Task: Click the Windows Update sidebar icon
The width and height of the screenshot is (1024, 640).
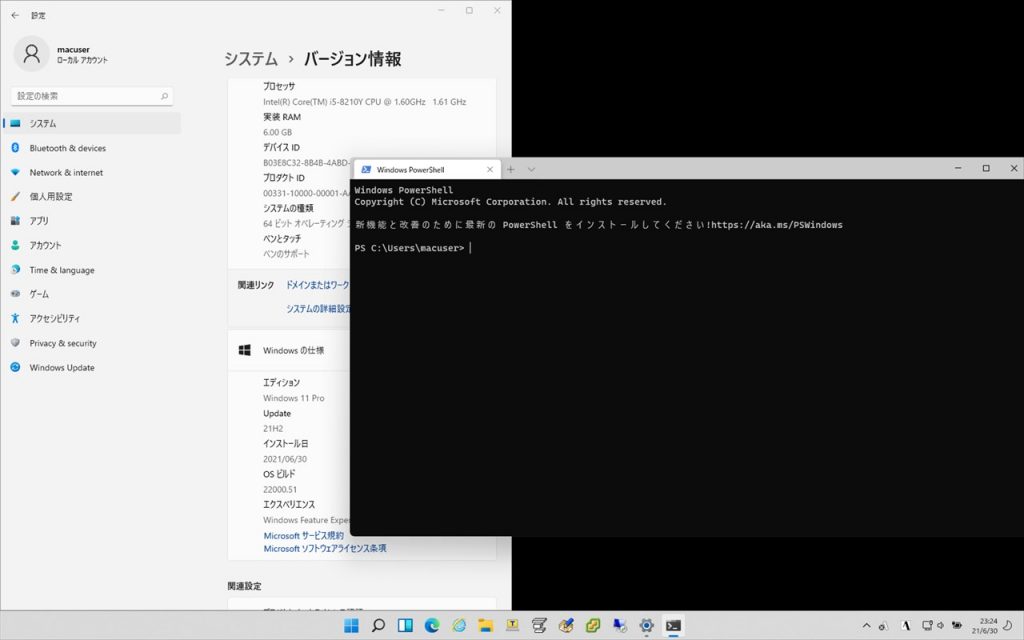Action: click(15, 368)
